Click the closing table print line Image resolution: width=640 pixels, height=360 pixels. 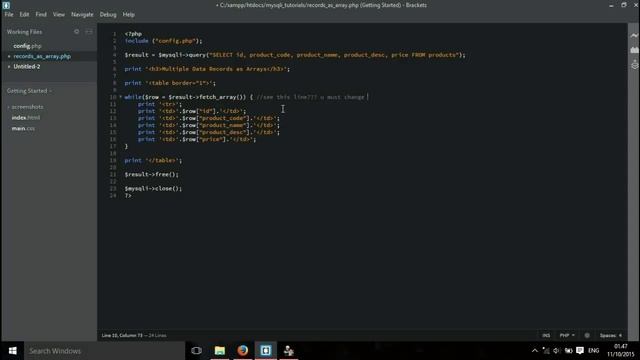(x=153, y=160)
